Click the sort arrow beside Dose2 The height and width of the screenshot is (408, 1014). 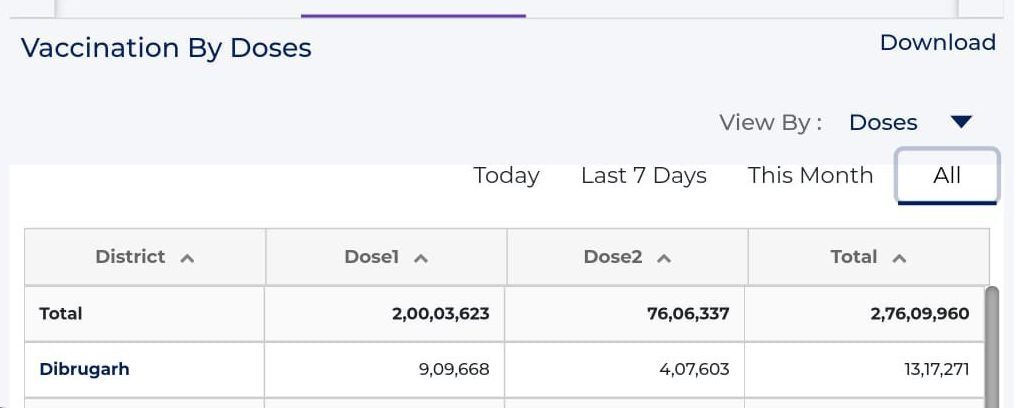pyautogui.click(x=663, y=258)
